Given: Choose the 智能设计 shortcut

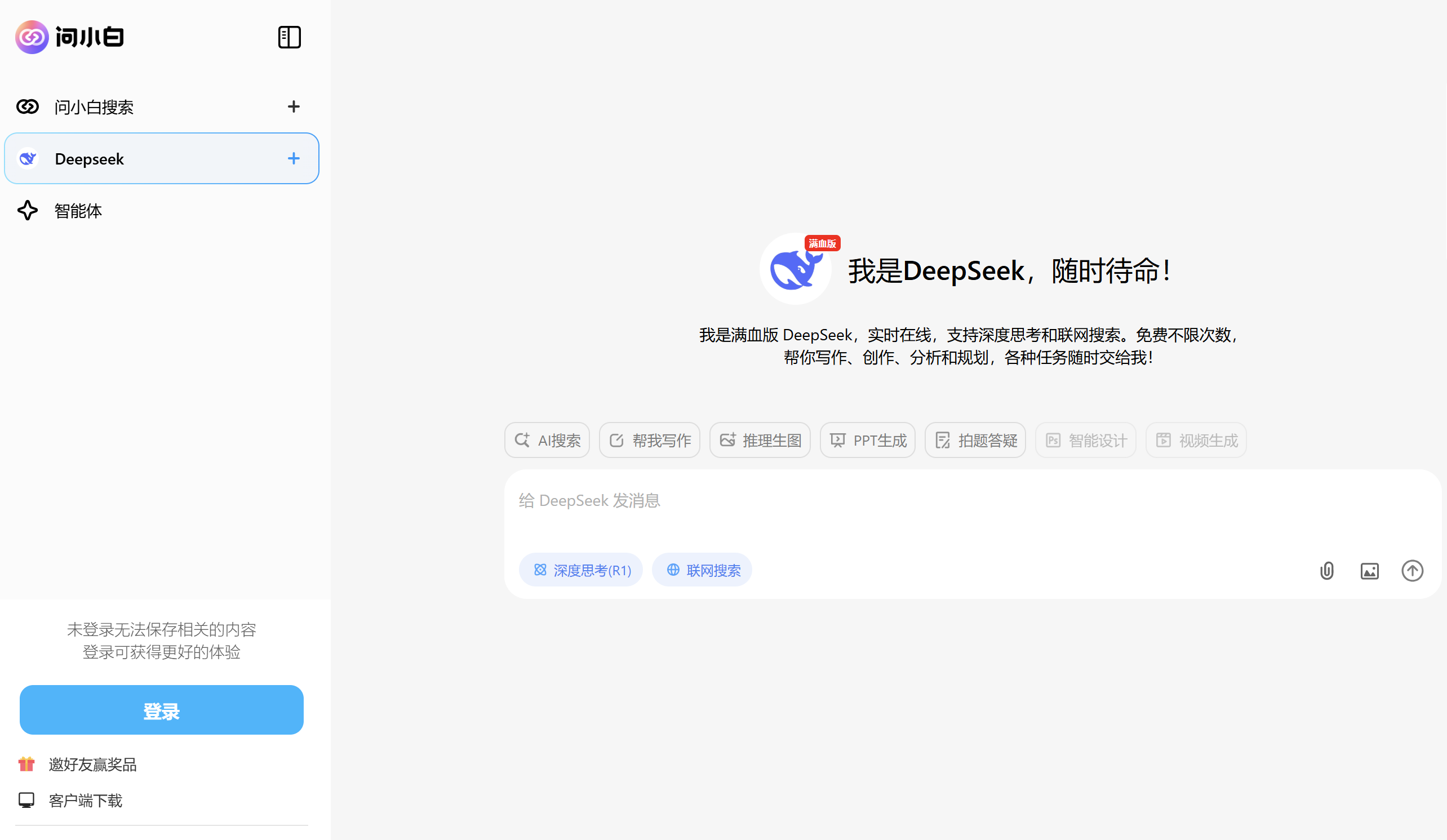Looking at the screenshot, I should pyautogui.click(x=1085, y=441).
